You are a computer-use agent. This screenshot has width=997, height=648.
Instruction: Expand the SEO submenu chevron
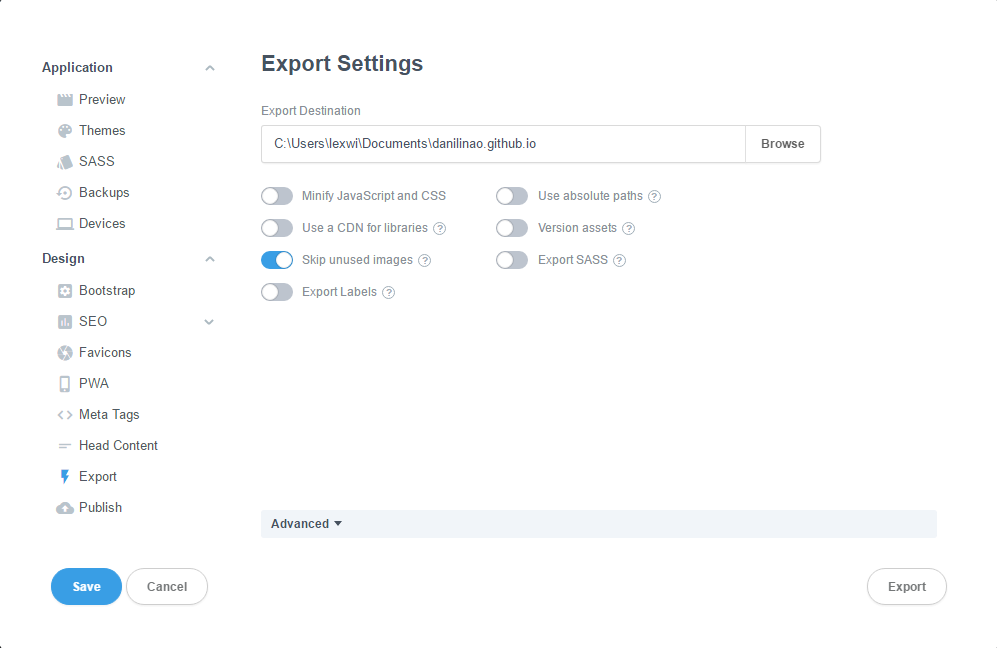click(x=210, y=322)
